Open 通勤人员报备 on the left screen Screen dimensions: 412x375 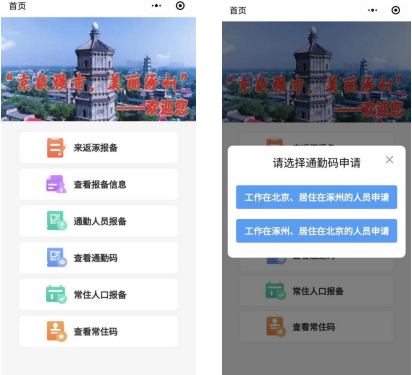pos(98,221)
